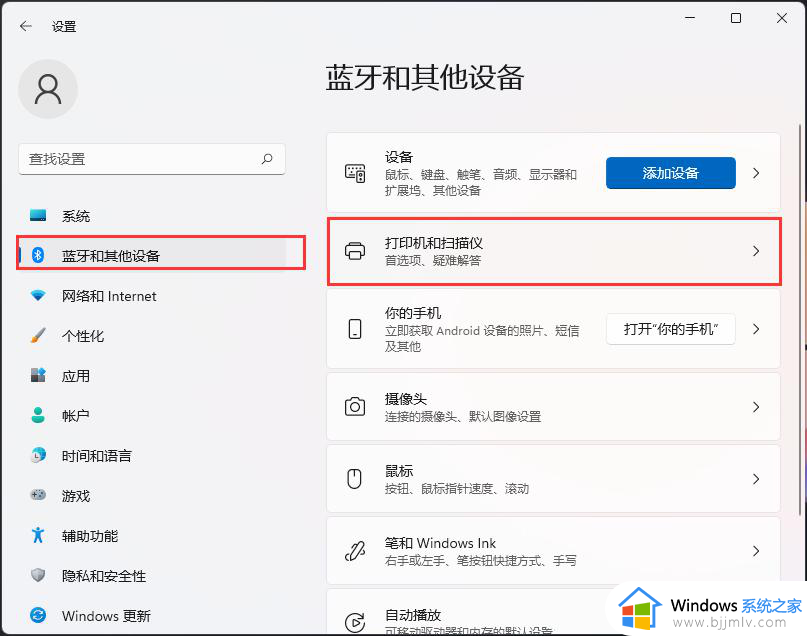Select 蓝牙和其他设备 in the sidebar
The height and width of the screenshot is (636, 807).
pyautogui.click(x=152, y=255)
